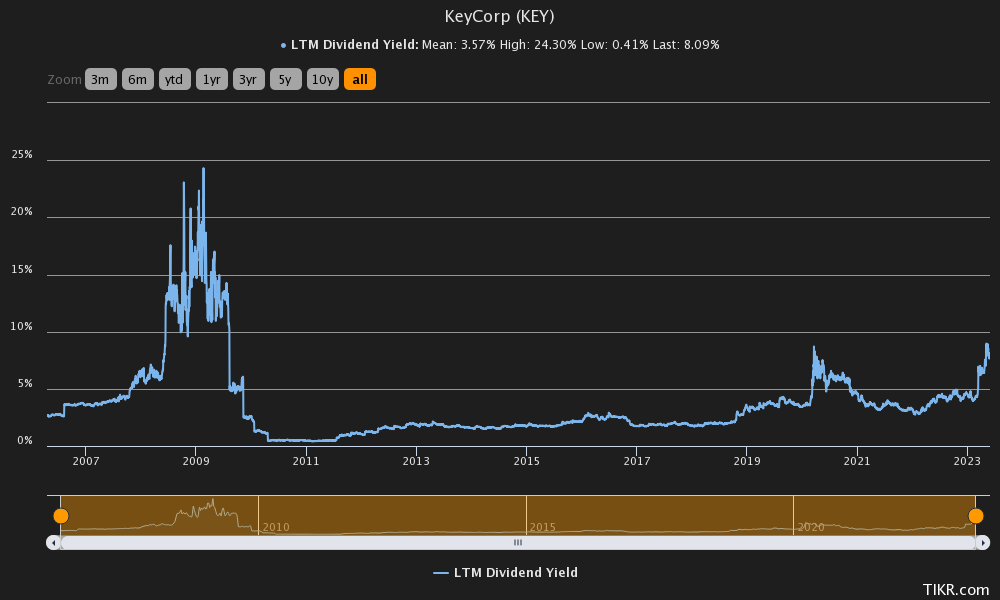Click the right scrollbar arrow icon
1000x600 pixels.
985,541
